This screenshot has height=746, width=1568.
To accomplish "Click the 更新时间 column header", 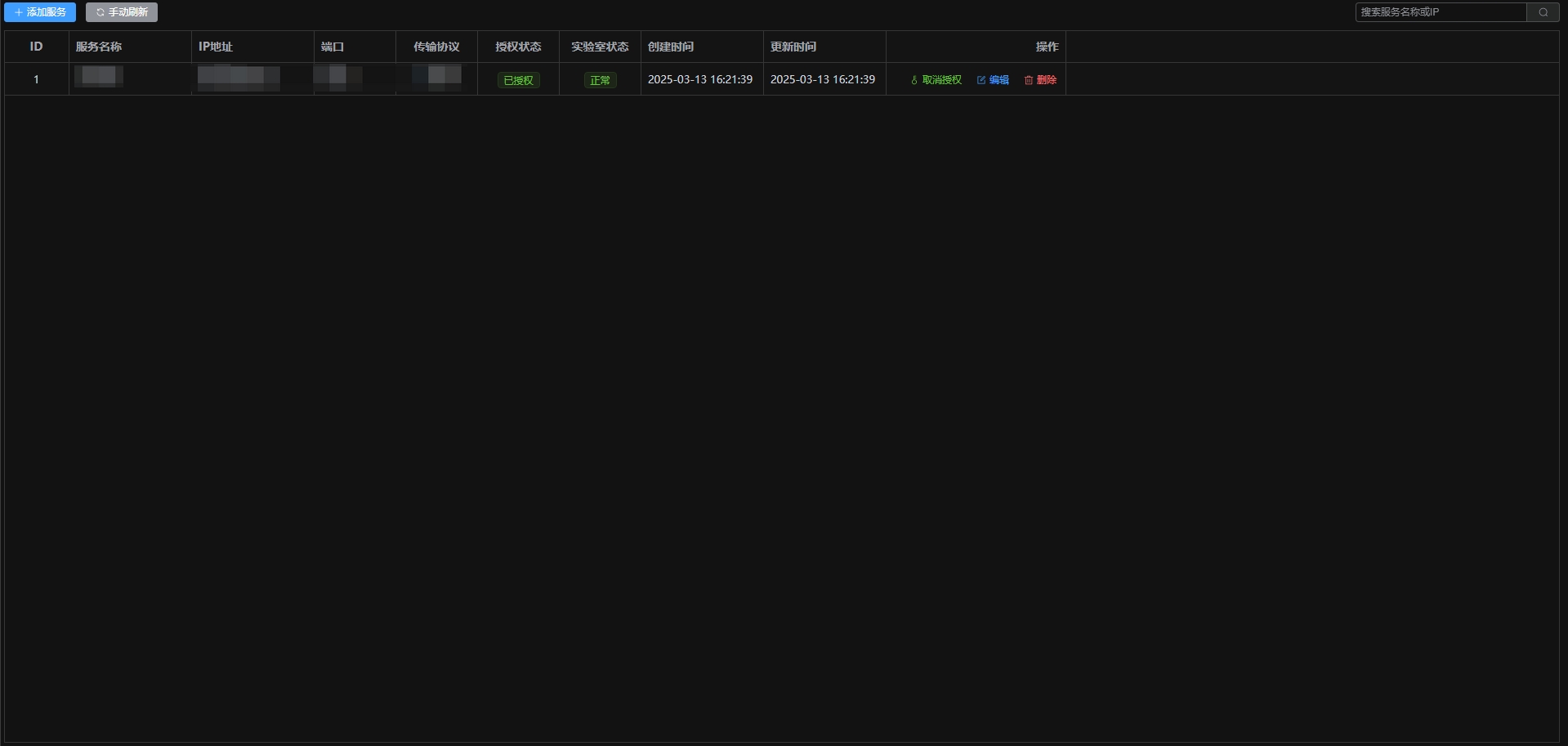I will 793,47.
